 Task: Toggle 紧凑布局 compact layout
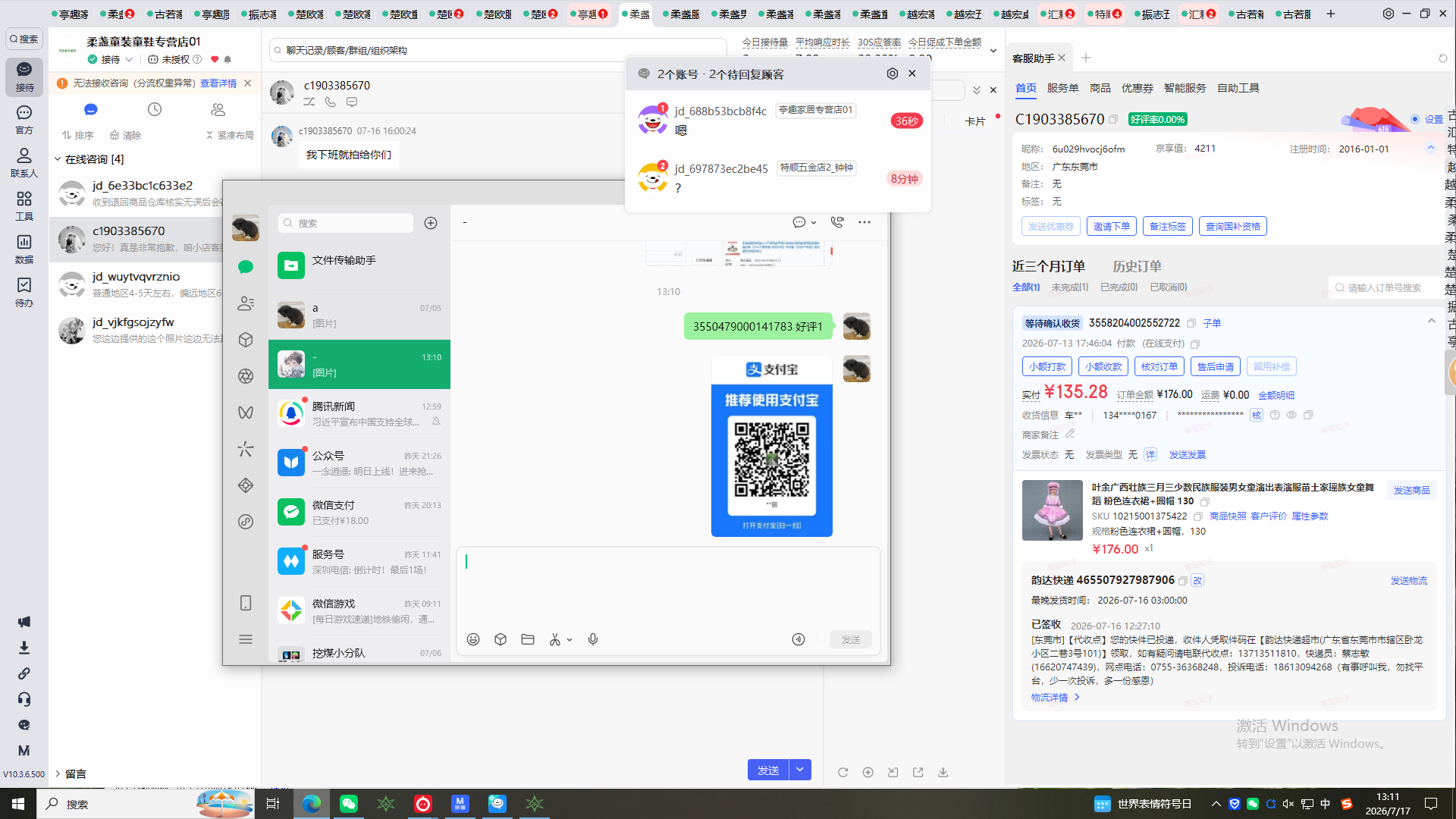click(x=230, y=135)
